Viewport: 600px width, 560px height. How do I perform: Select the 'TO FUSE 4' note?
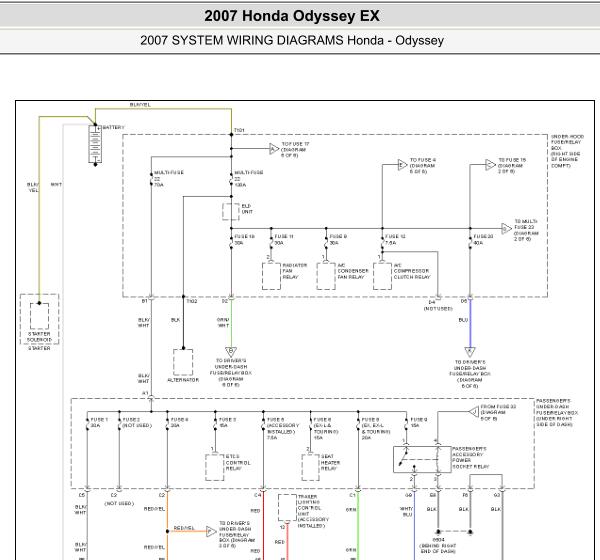tap(423, 166)
